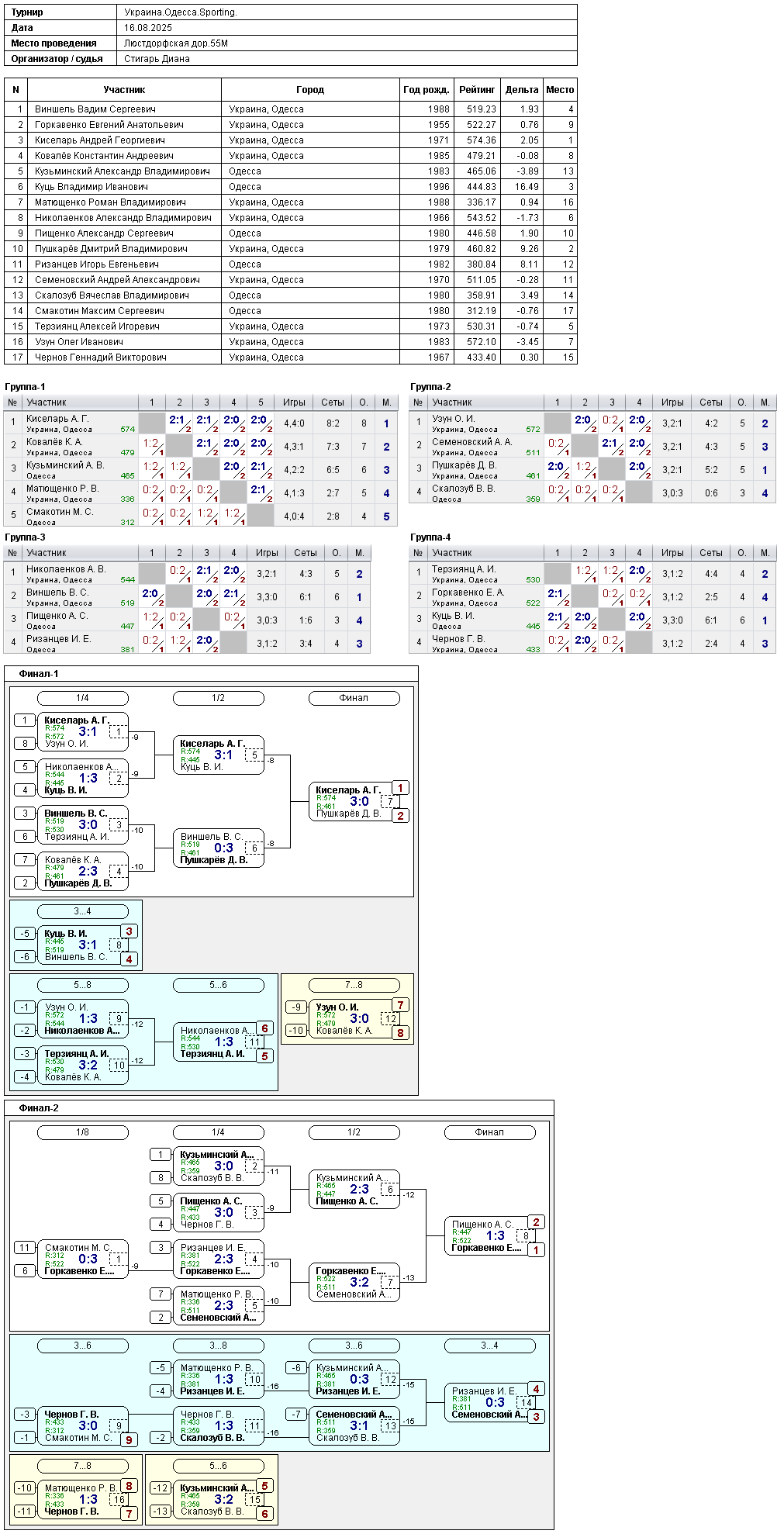
Task: Click Узун О. И. in Группа-2
Action: click(x=454, y=419)
